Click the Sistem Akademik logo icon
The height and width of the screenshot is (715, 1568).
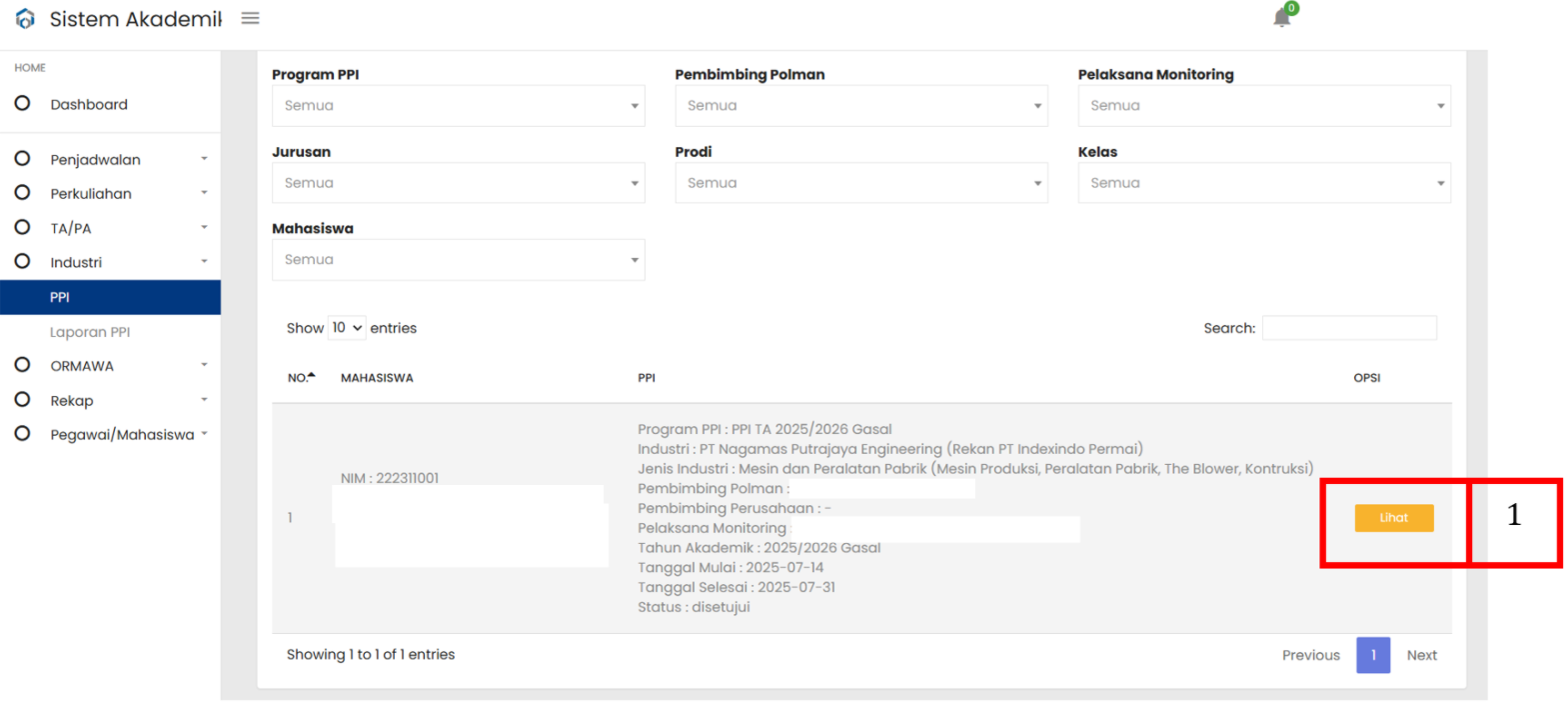(25, 19)
